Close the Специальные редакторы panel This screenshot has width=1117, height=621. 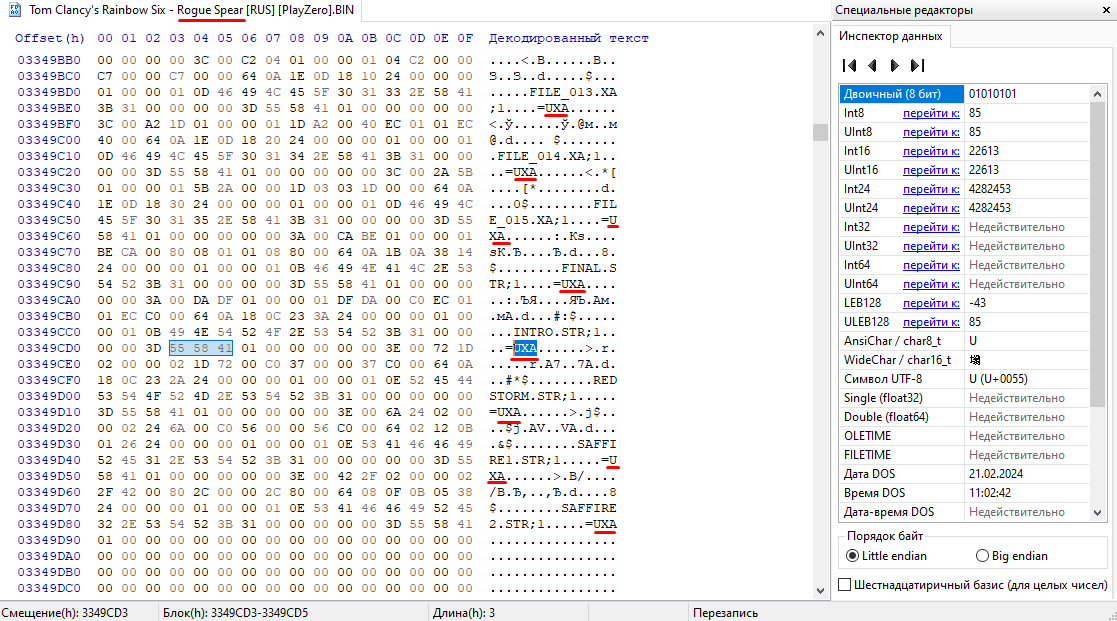[1106, 10]
